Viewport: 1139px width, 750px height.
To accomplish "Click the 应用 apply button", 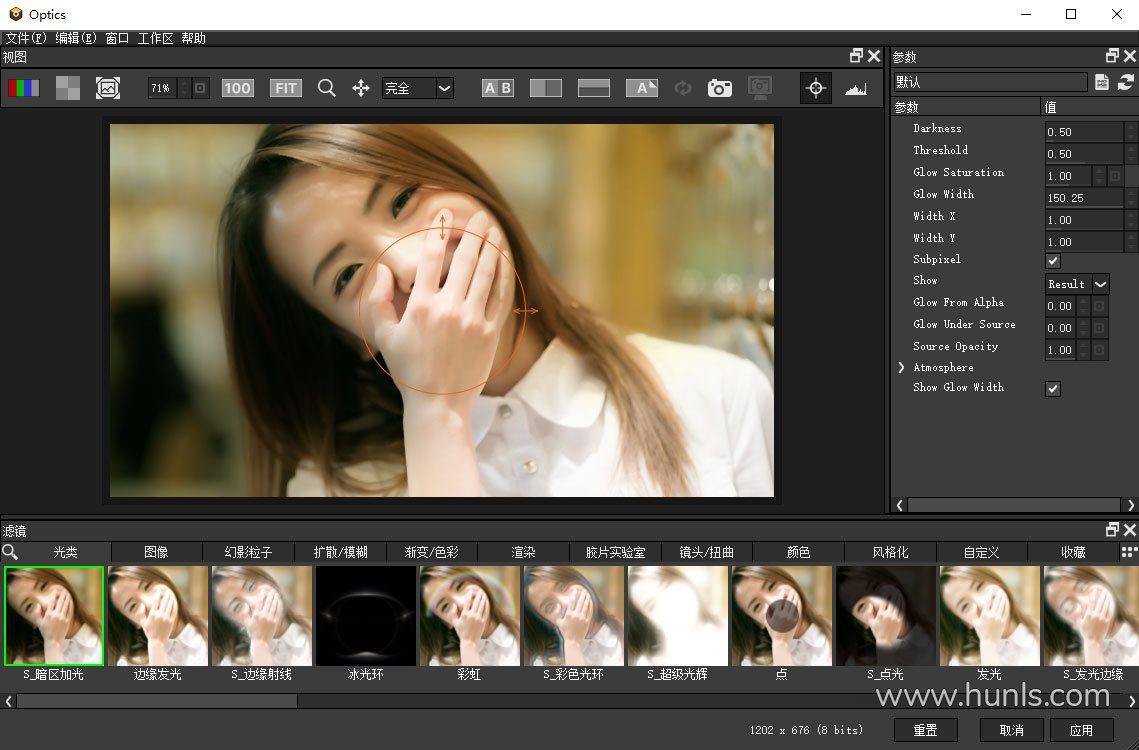I will (x=1081, y=730).
